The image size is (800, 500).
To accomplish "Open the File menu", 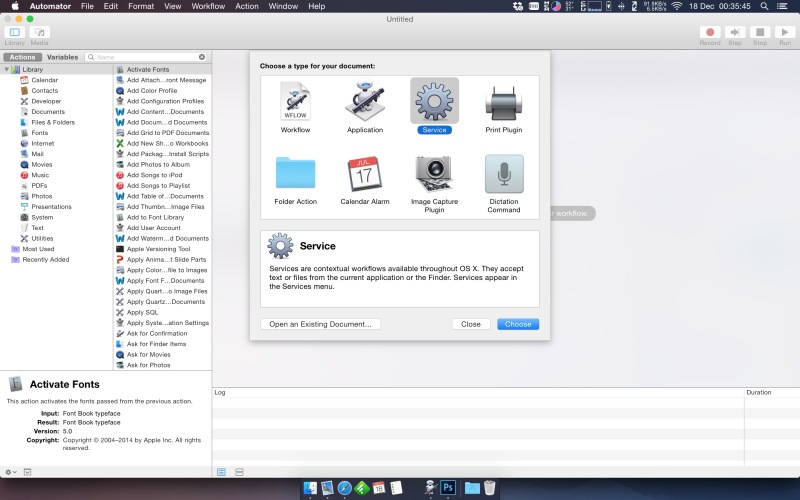I will pos(87,6).
